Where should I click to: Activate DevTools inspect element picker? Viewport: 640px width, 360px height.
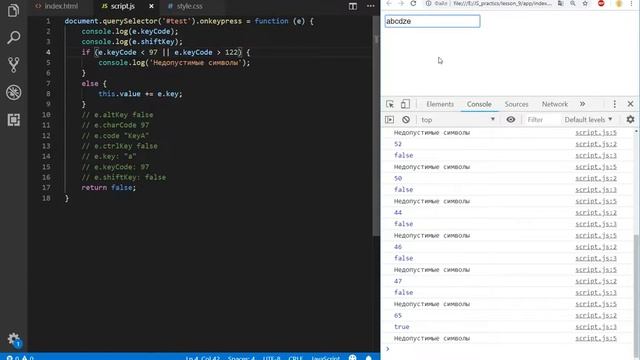click(390, 104)
